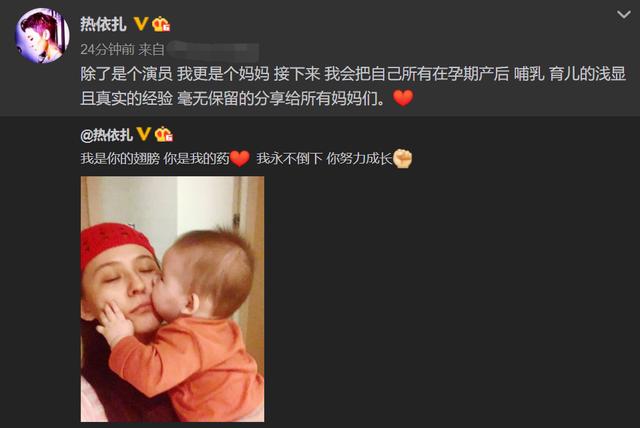Click the 来自 label under the username
This screenshot has width=640, height=428.
(x=151, y=49)
